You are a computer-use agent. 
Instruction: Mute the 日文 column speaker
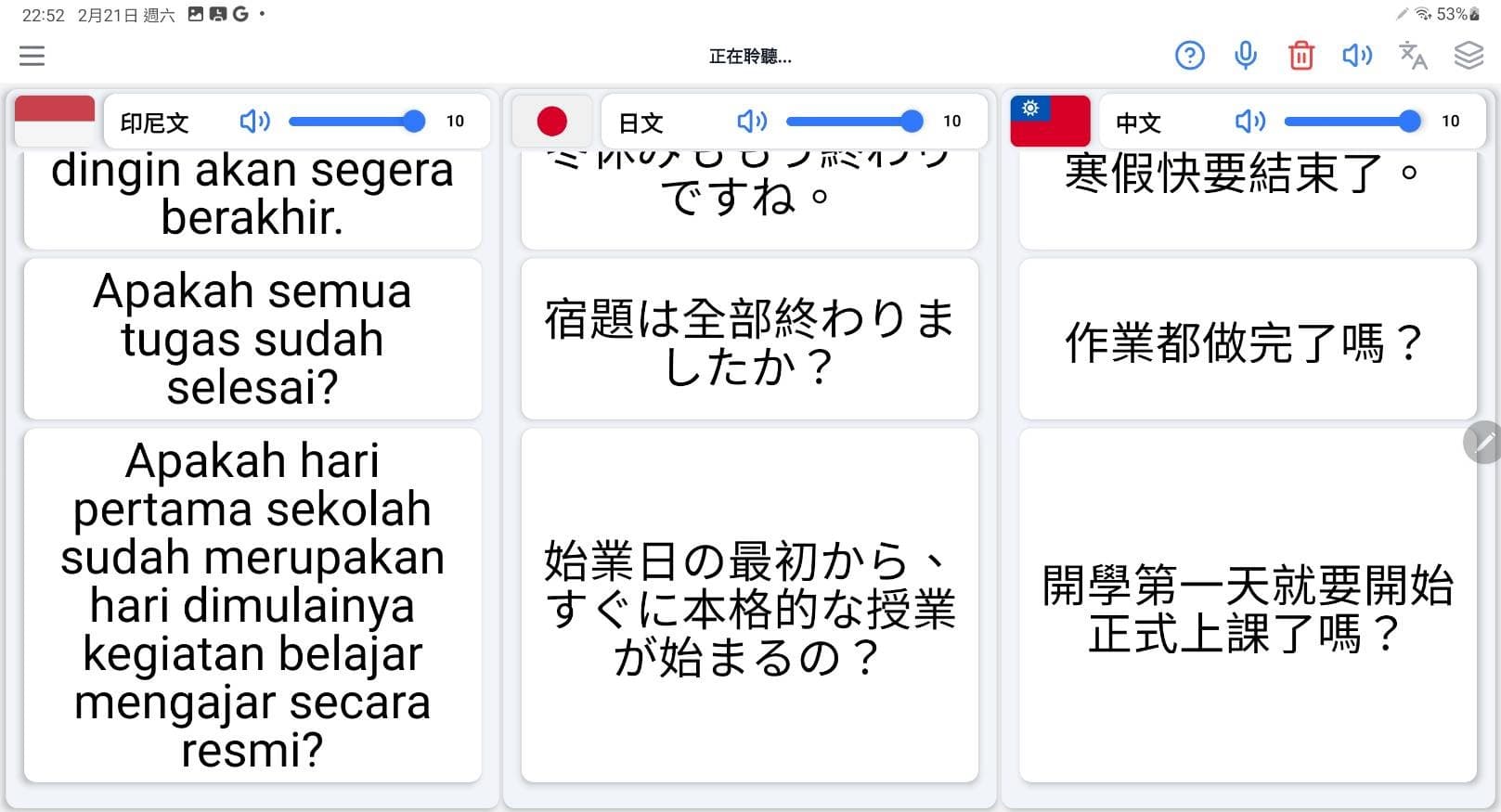pyautogui.click(x=752, y=121)
